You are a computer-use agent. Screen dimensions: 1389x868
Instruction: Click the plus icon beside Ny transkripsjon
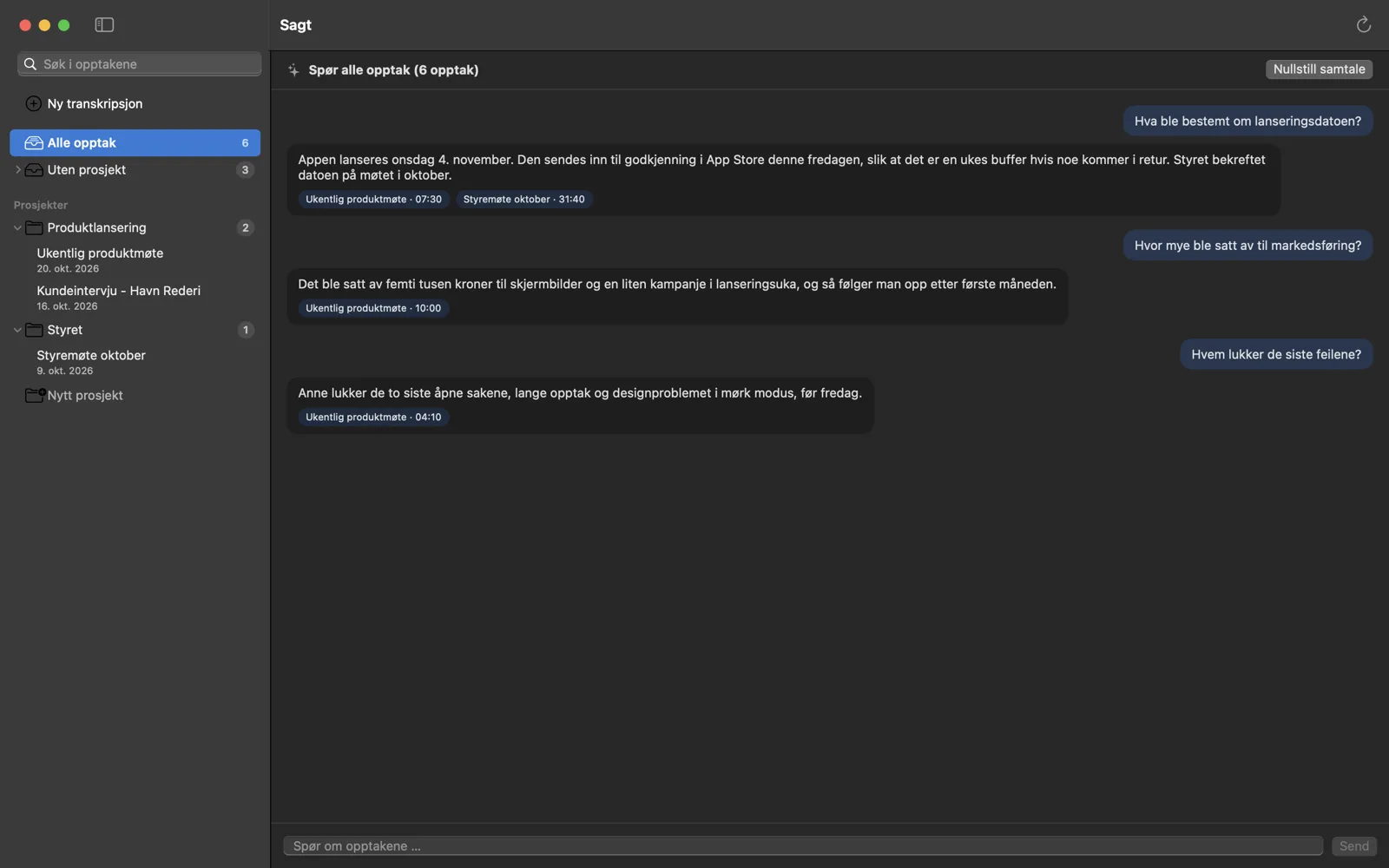(x=33, y=103)
